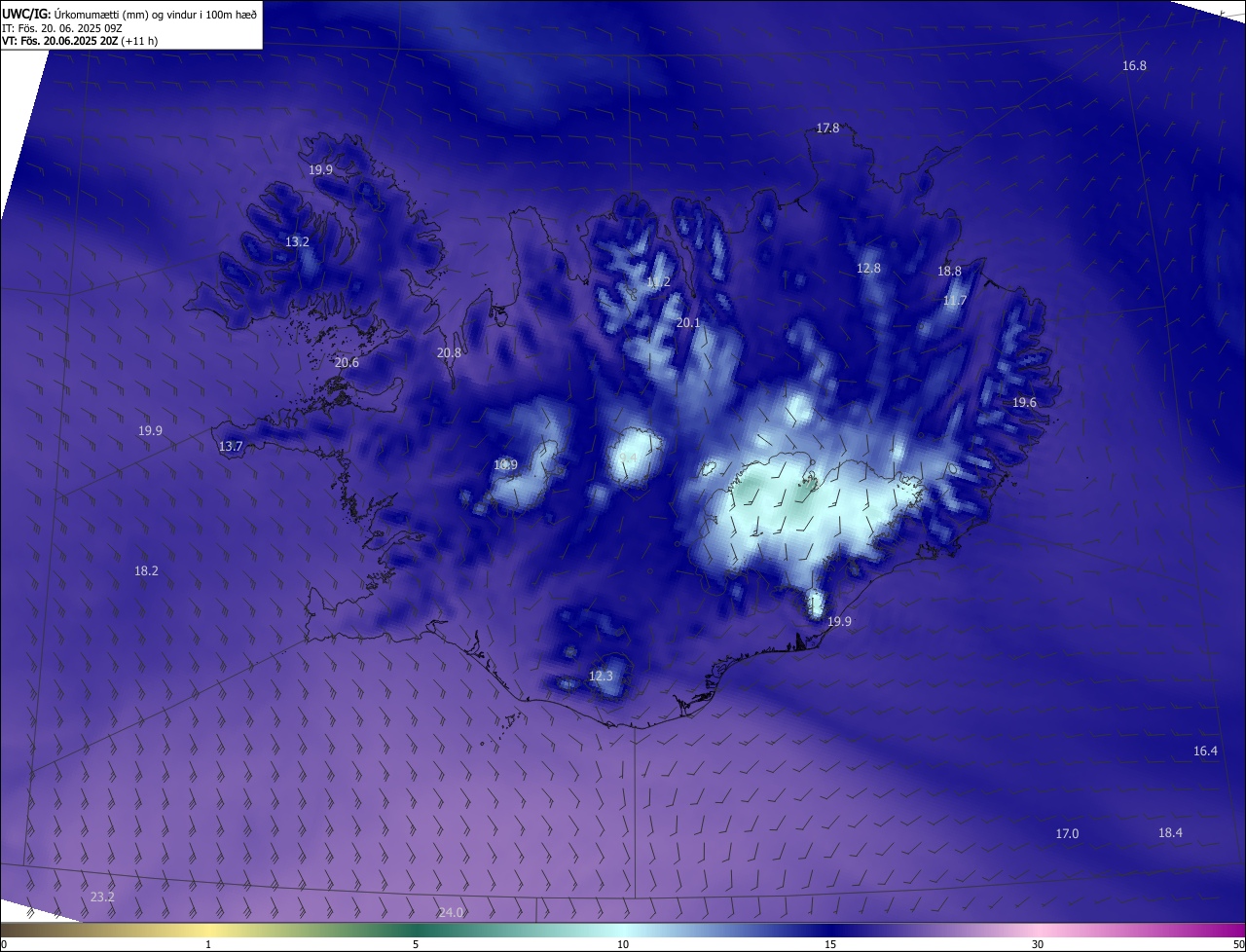Click the valid time line 'VT: Fös. 20.06.2025 20Z (+11 h)'

(80, 41)
